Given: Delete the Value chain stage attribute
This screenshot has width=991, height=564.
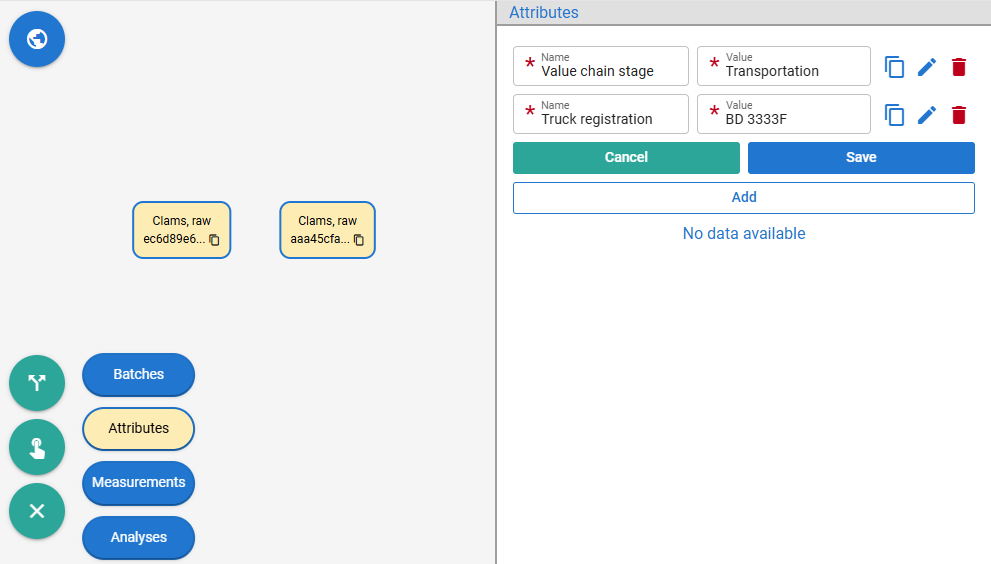Looking at the screenshot, I should tap(959, 67).
